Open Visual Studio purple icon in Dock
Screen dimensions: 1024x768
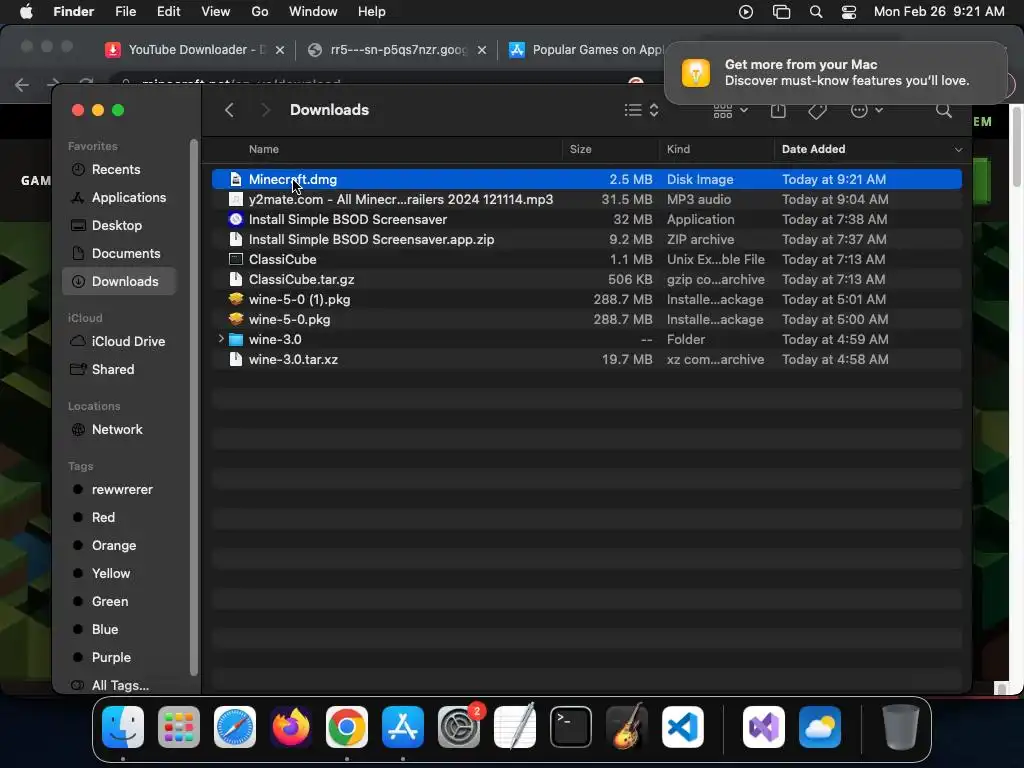point(764,727)
